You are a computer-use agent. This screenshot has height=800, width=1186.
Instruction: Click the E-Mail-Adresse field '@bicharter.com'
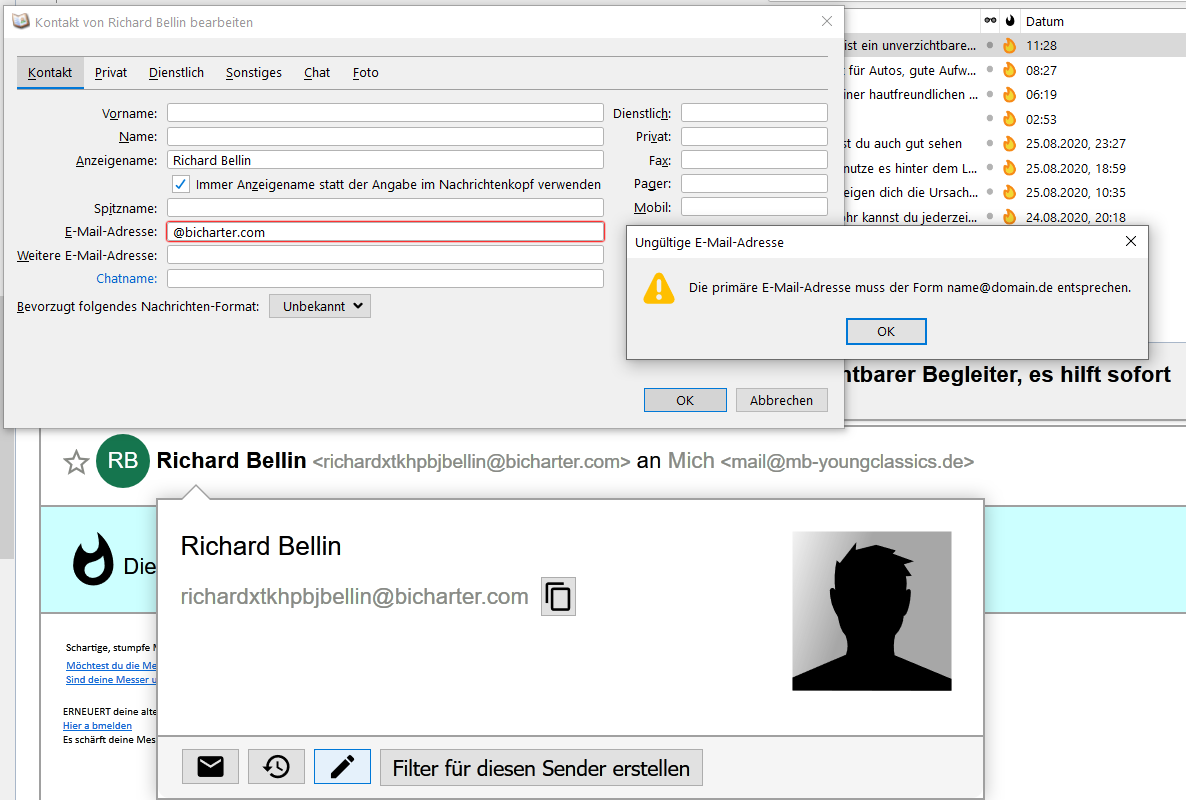click(385, 231)
